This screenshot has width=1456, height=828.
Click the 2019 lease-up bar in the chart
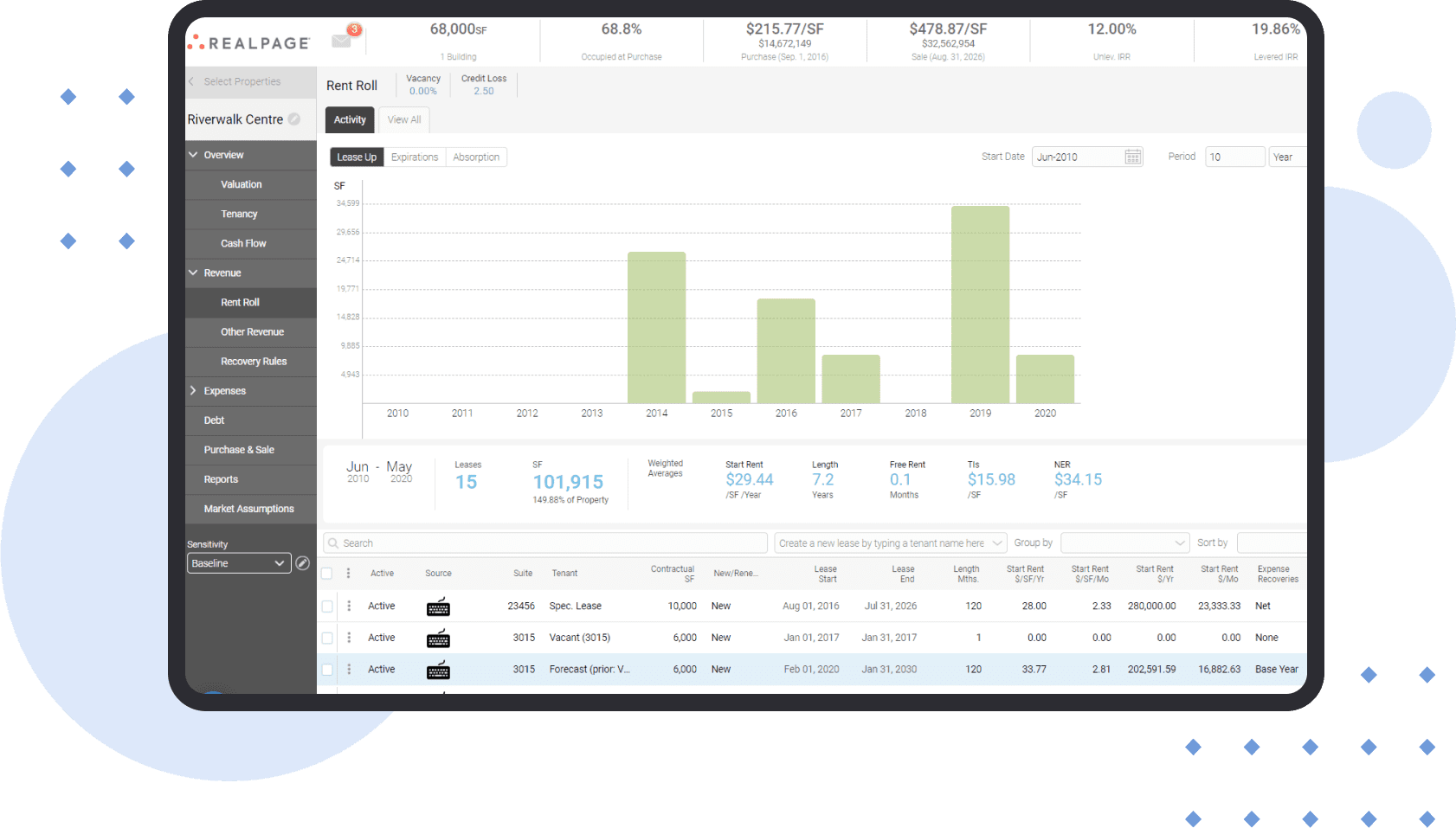(980, 304)
